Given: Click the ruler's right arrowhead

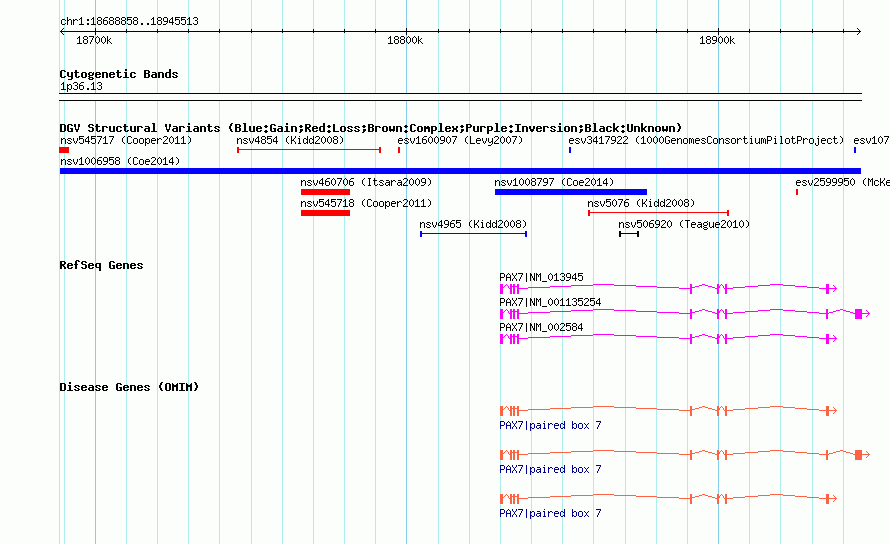Looking at the screenshot, I should coord(858,31).
